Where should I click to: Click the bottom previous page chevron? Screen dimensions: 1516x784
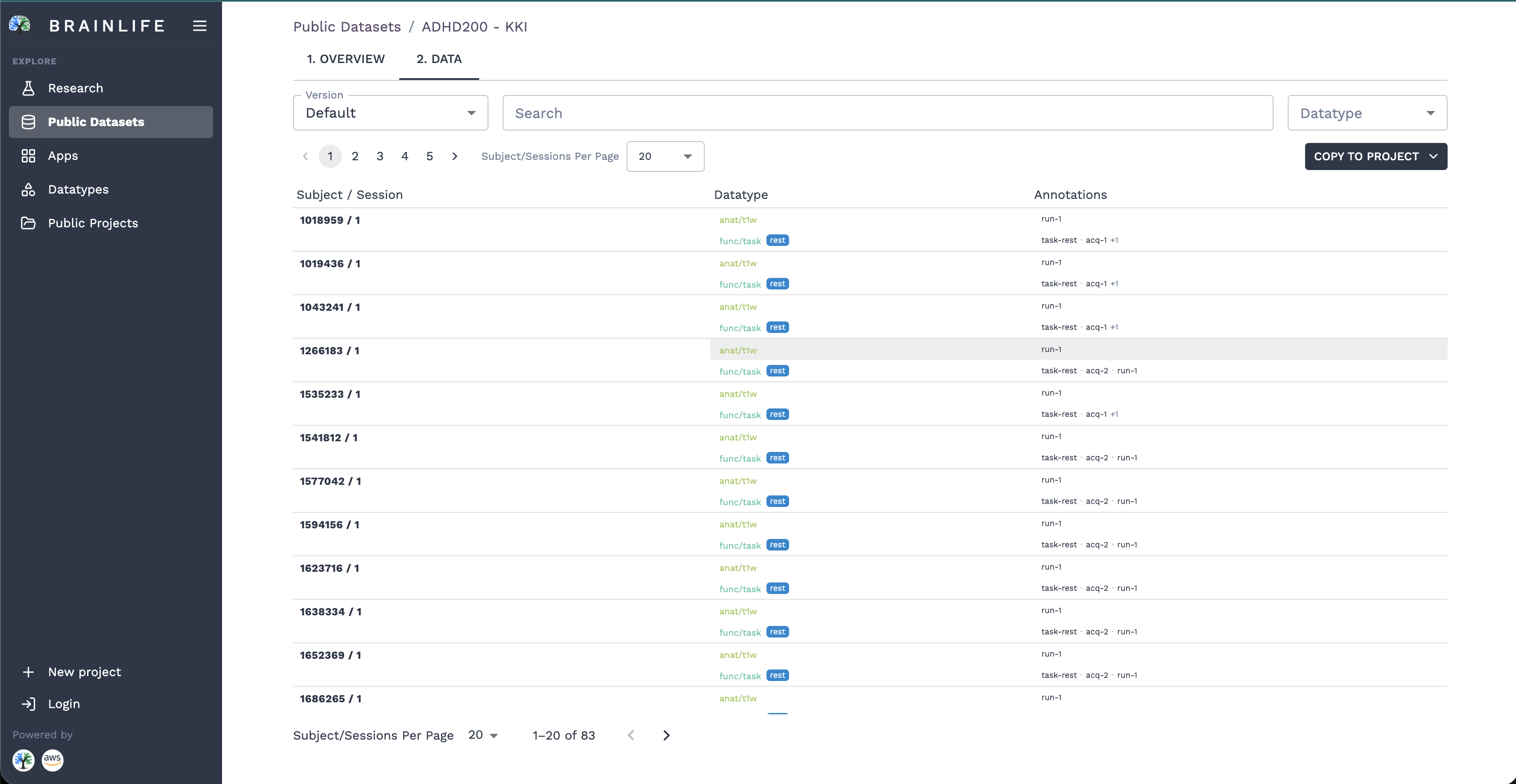click(x=631, y=735)
